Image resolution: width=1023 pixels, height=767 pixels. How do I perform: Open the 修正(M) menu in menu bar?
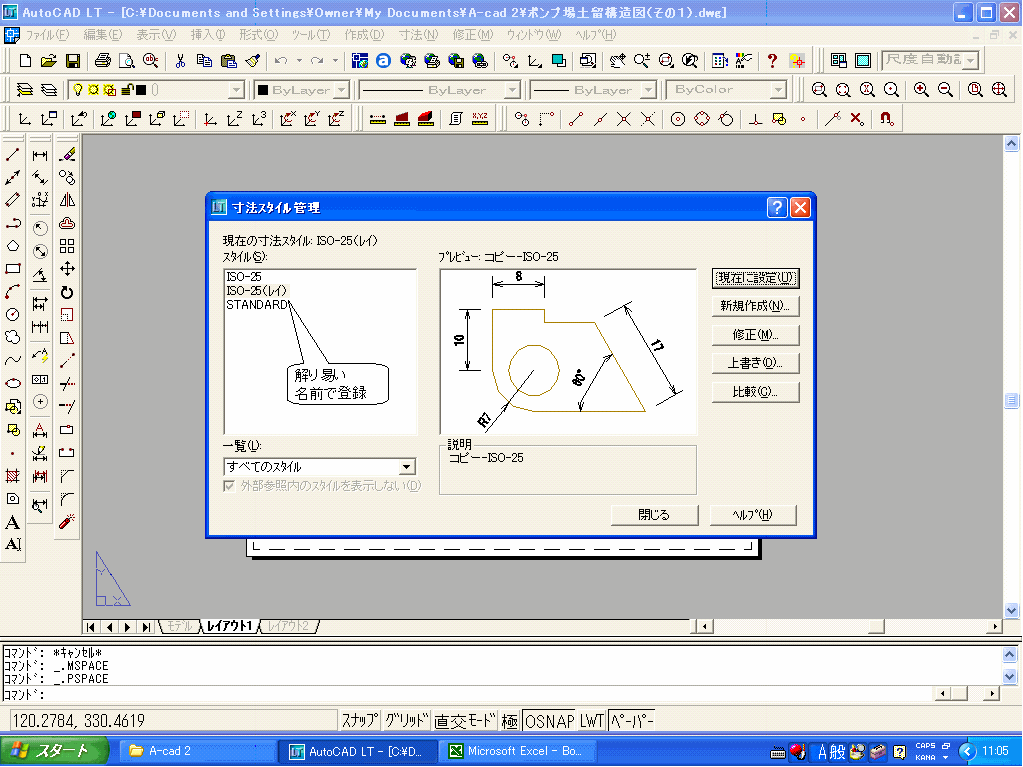473,35
